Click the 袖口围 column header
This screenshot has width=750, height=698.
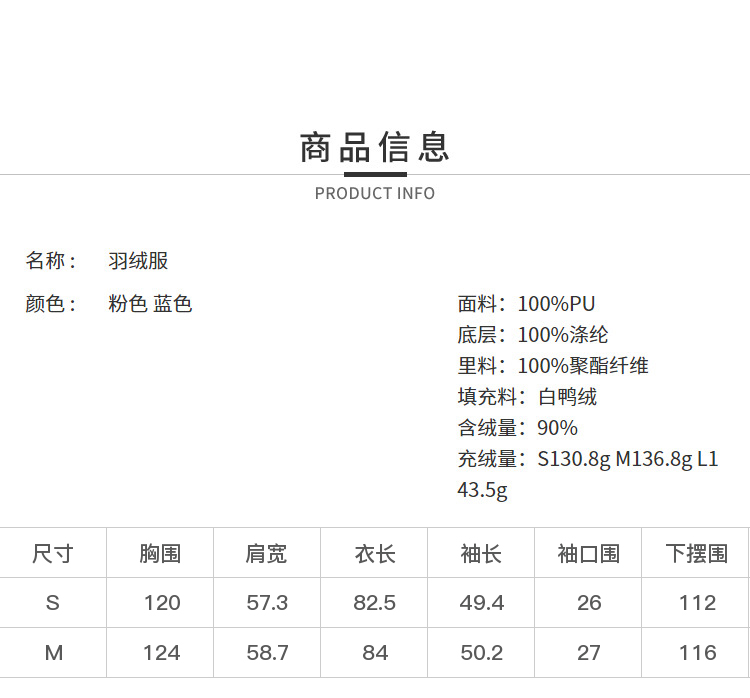point(589,554)
